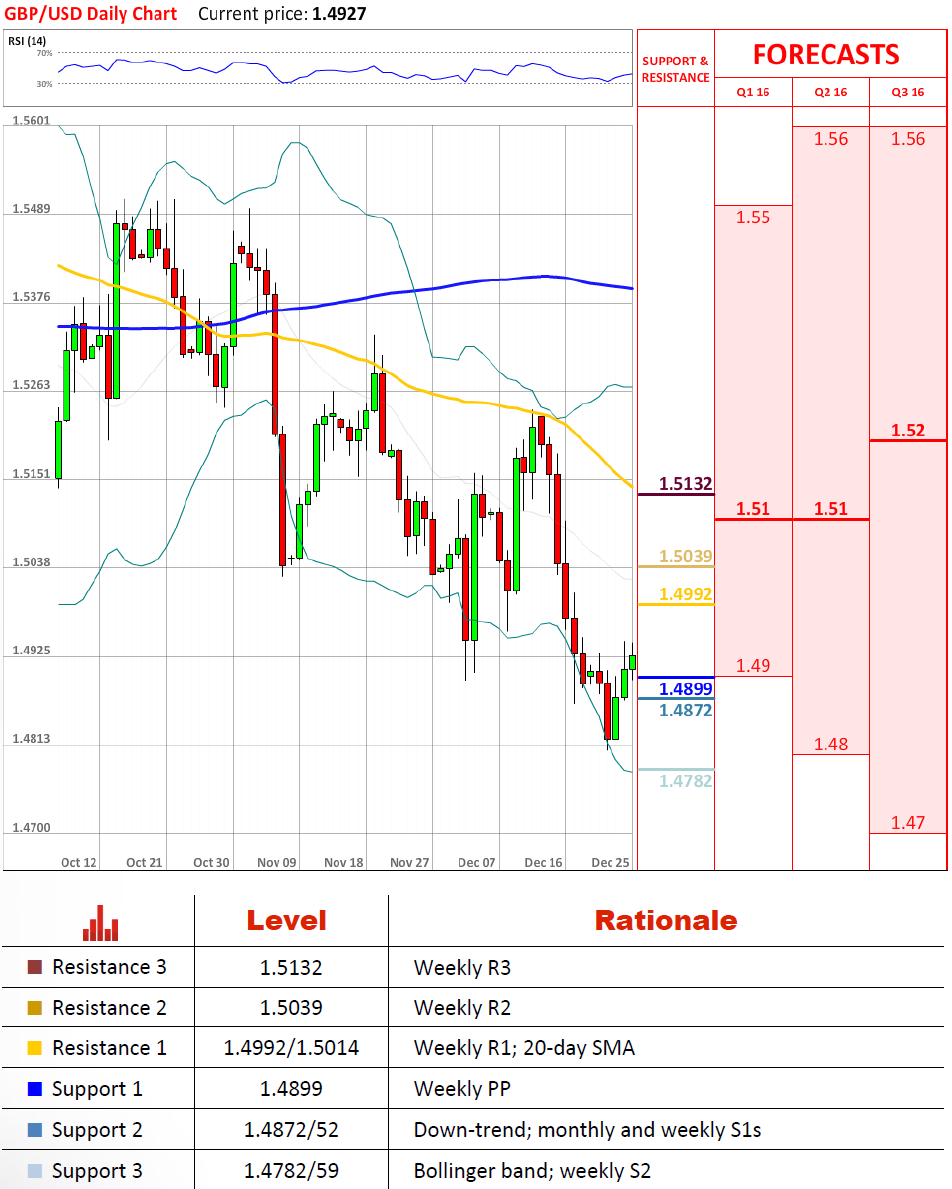Click the 'Weekly R2' rationale cell
Screen dimensions: 952x1189
(x=462, y=1008)
